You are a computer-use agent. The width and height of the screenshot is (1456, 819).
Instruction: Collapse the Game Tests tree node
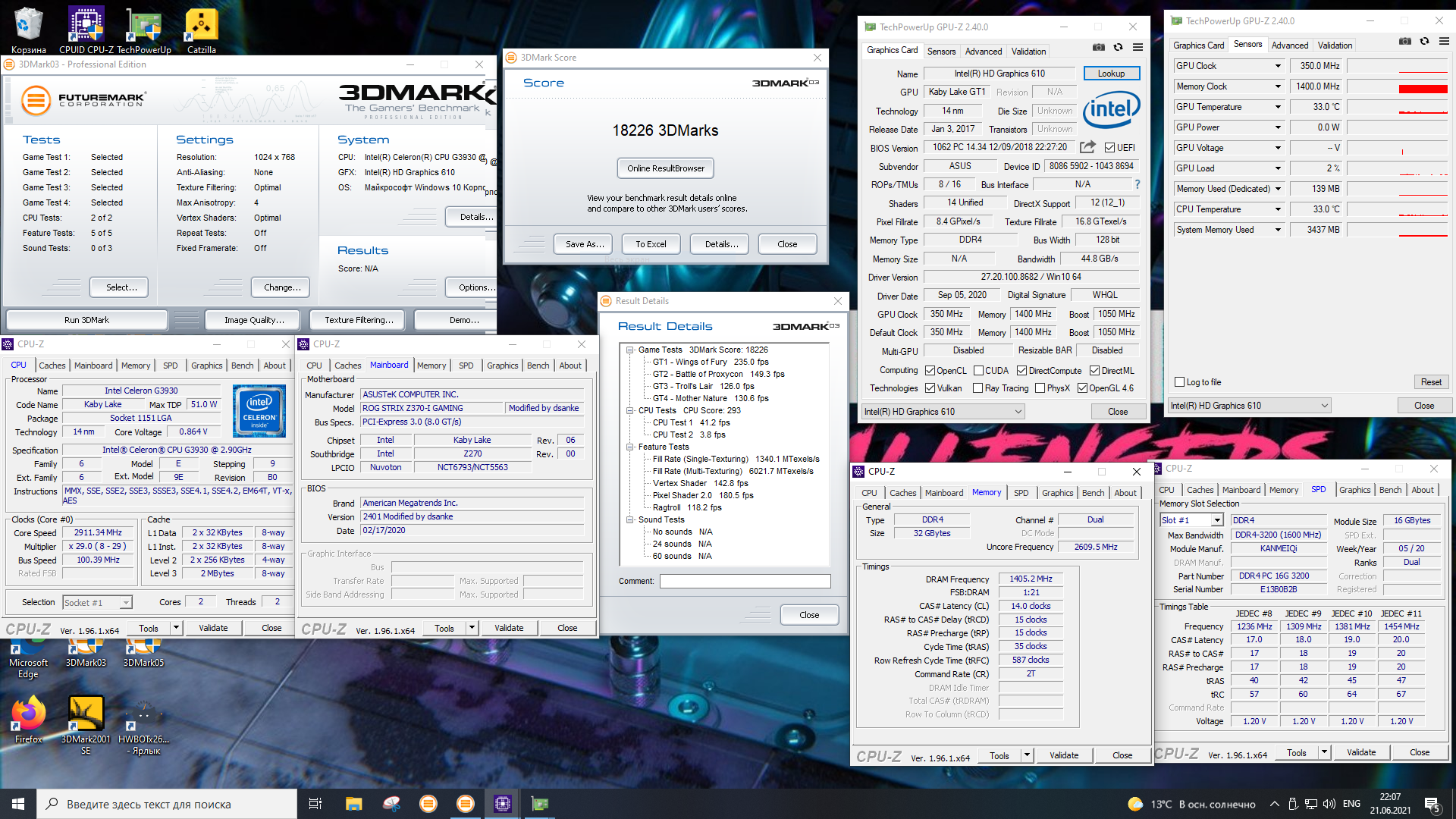629,350
